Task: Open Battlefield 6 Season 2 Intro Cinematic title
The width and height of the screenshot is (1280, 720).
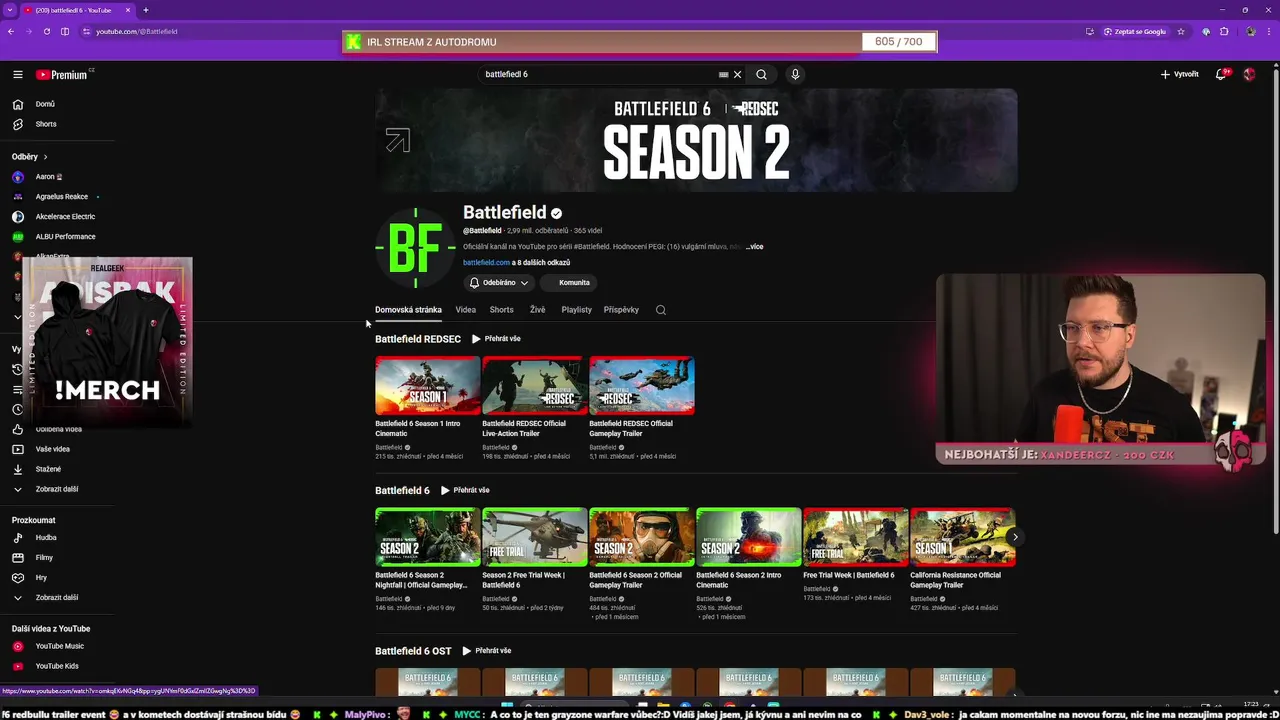Action: point(738,580)
